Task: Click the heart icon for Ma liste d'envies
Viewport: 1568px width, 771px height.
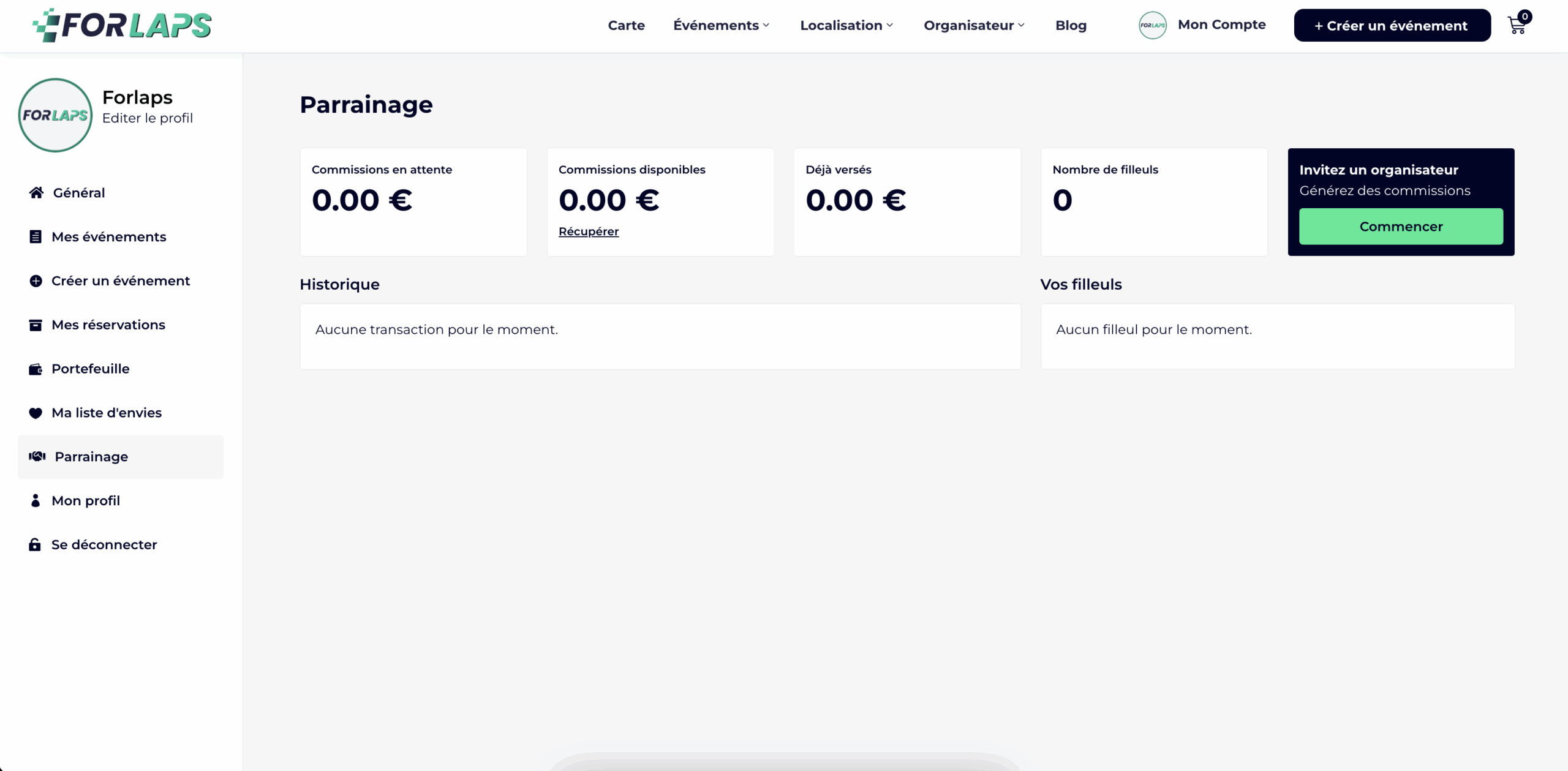Action: (x=36, y=413)
